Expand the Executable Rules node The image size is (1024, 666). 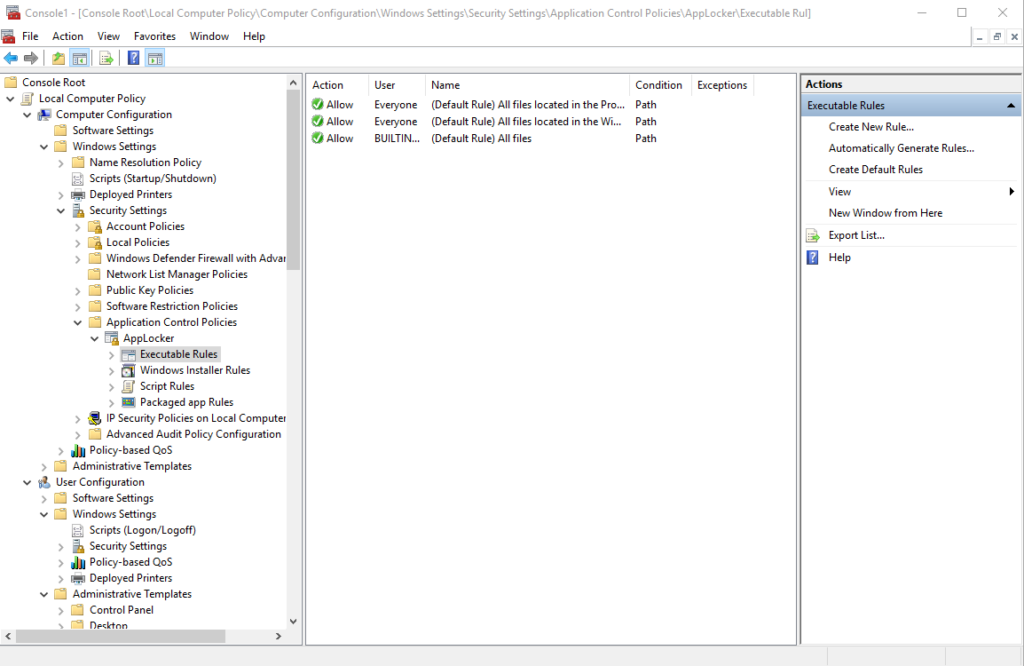[x=112, y=355]
